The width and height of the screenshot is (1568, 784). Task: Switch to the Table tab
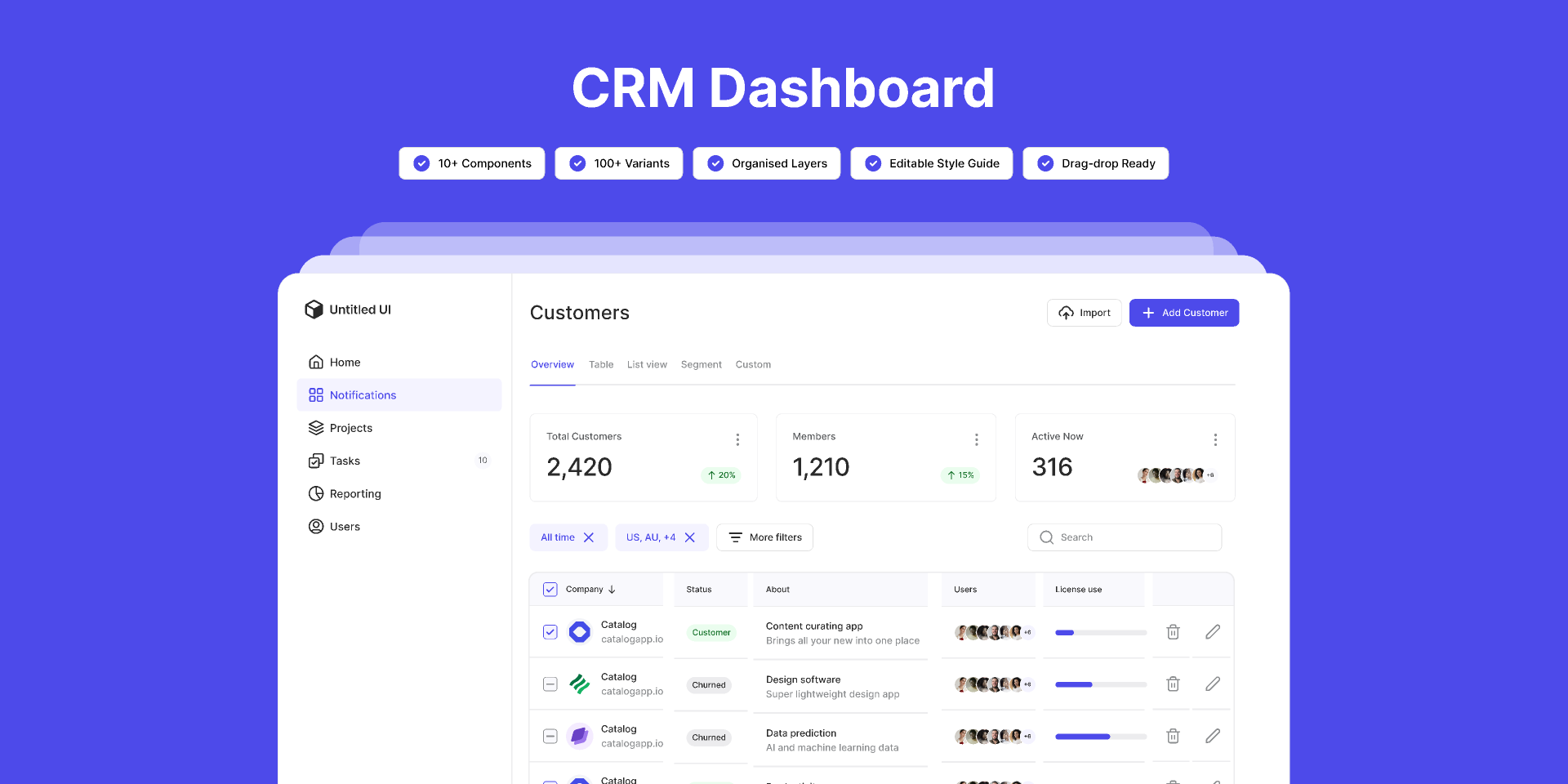(601, 364)
